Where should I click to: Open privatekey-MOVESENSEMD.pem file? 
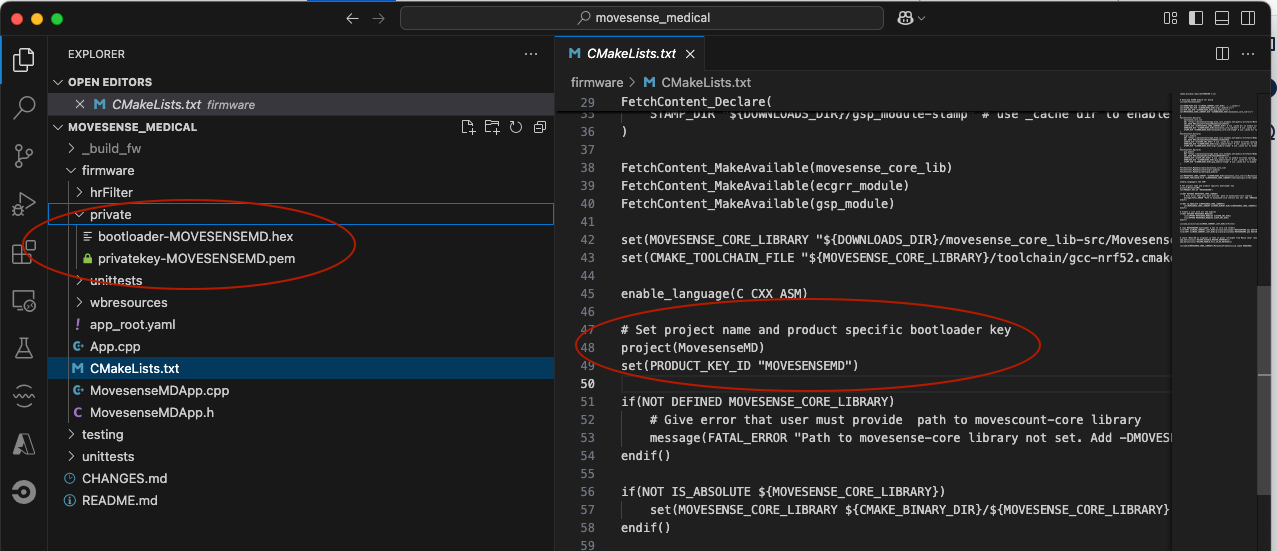(196, 258)
